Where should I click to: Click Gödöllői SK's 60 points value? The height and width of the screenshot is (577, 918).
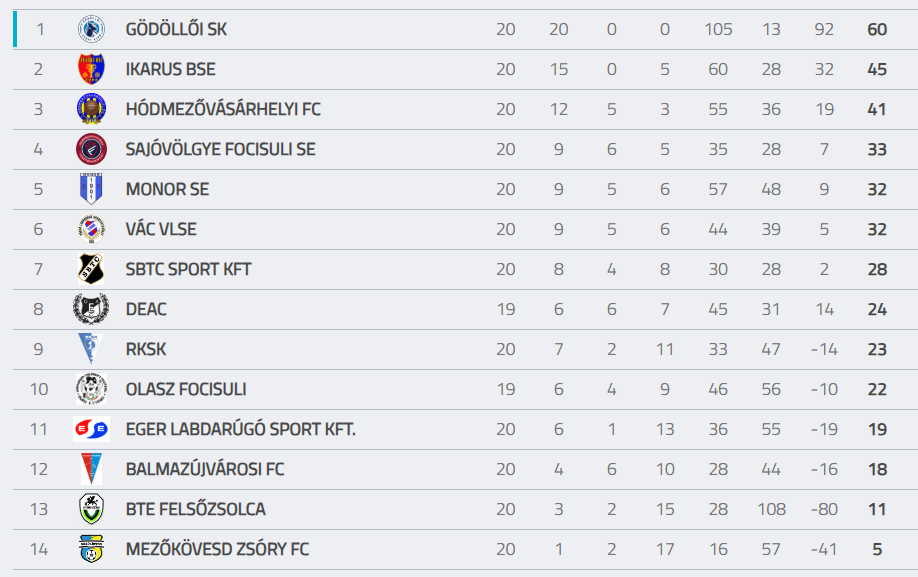(x=877, y=29)
